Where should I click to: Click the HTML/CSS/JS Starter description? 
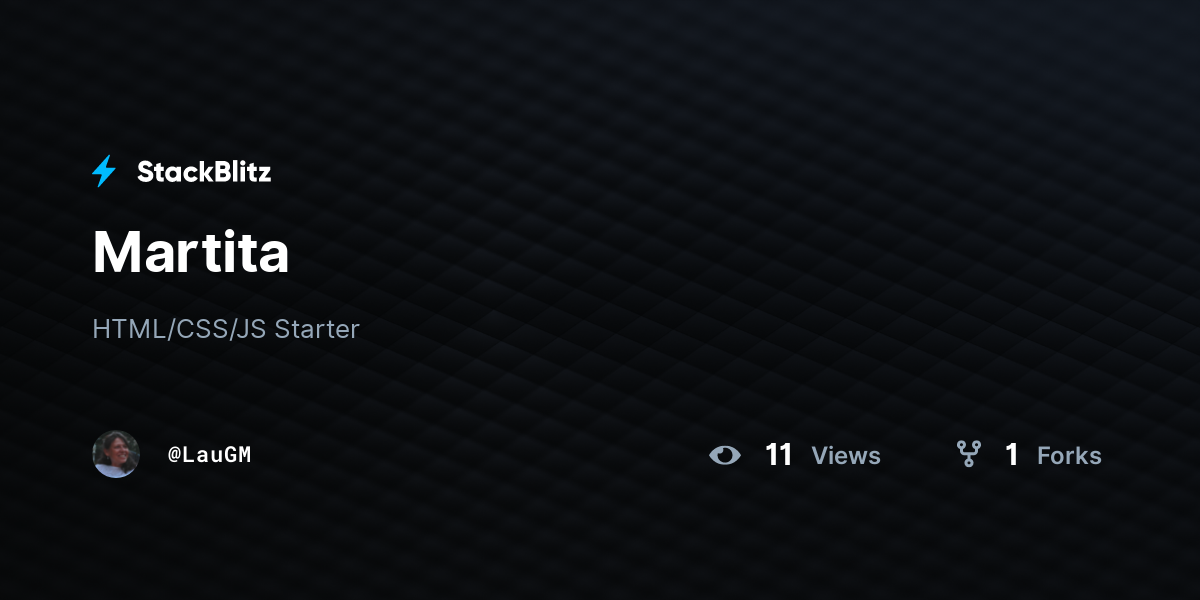[x=226, y=329]
